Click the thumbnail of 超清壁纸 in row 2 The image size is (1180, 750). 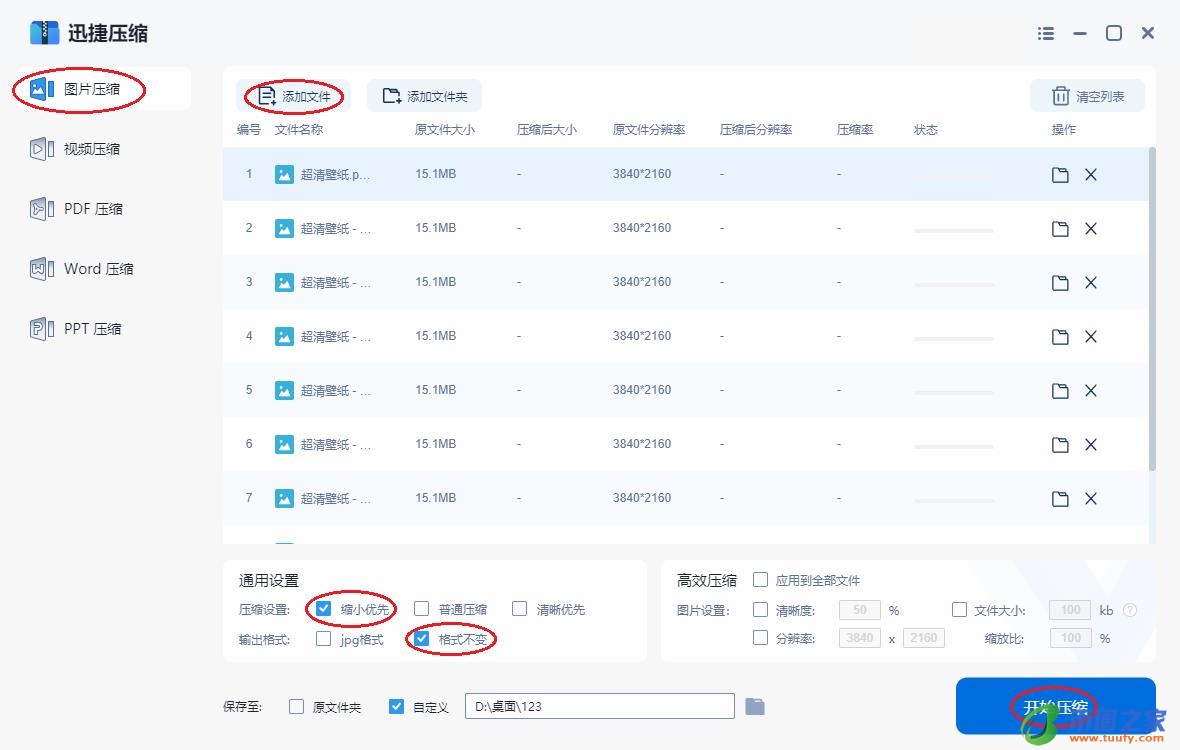tap(282, 227)
